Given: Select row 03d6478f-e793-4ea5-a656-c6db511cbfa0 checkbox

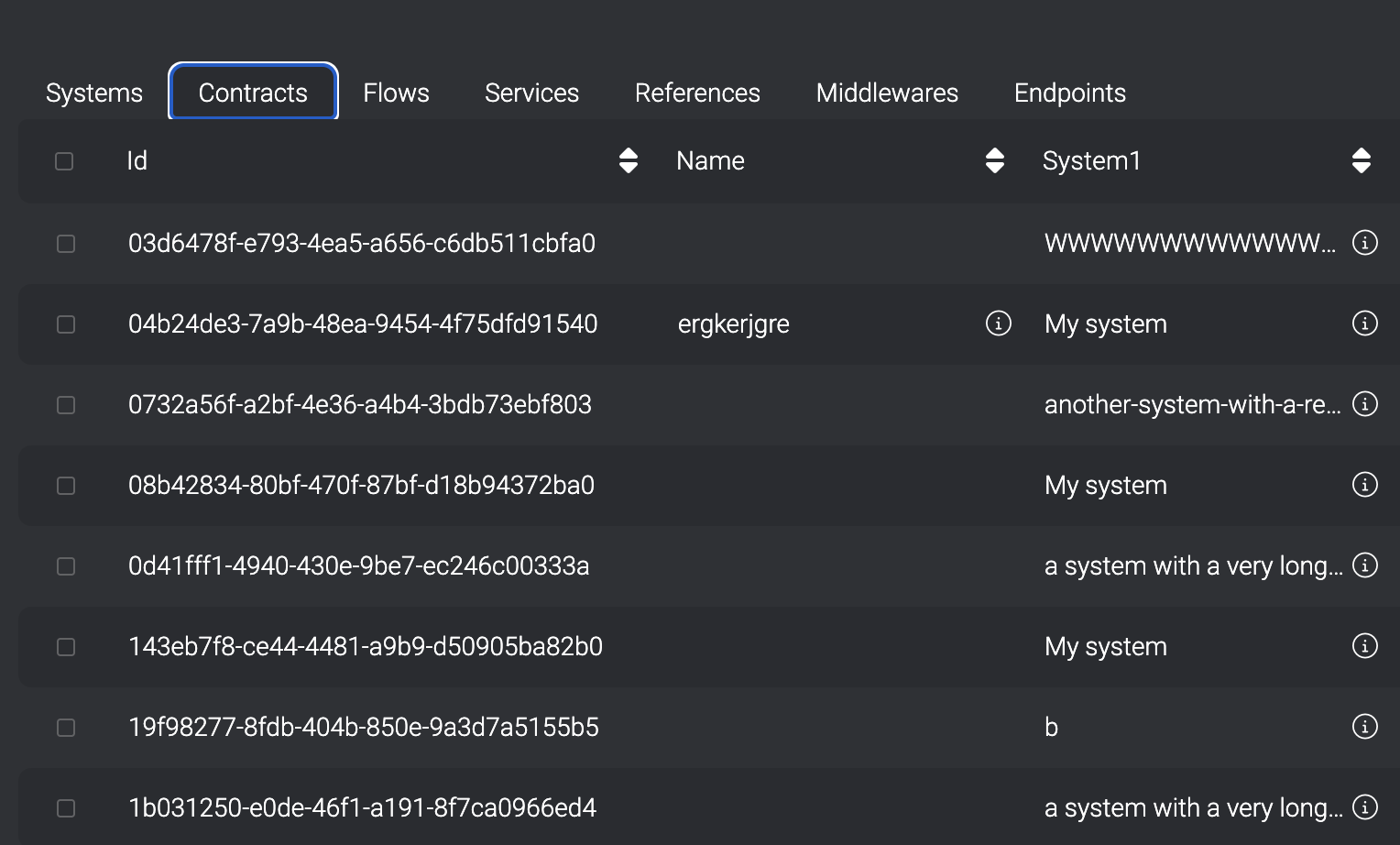Looking at the screenshot, I should [x=66, y=244].
